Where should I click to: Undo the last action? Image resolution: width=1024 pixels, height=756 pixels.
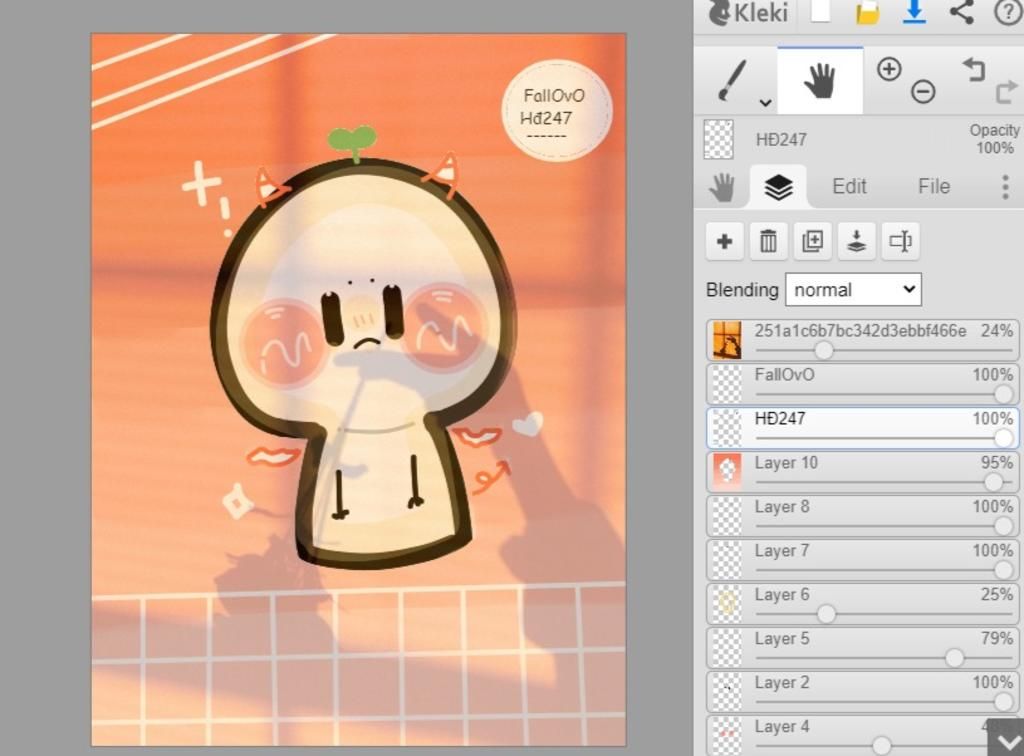[x=974, y=69]
